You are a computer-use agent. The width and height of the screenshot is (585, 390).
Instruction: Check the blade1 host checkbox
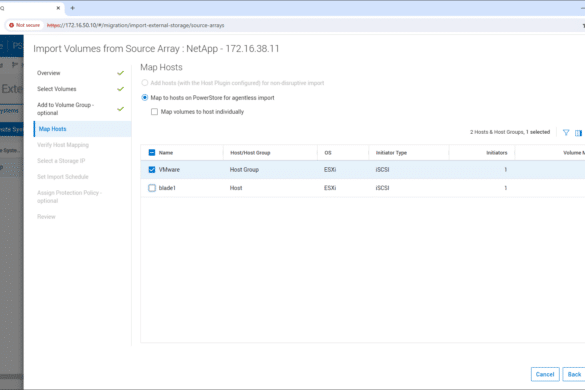click(x=152, y=188)
